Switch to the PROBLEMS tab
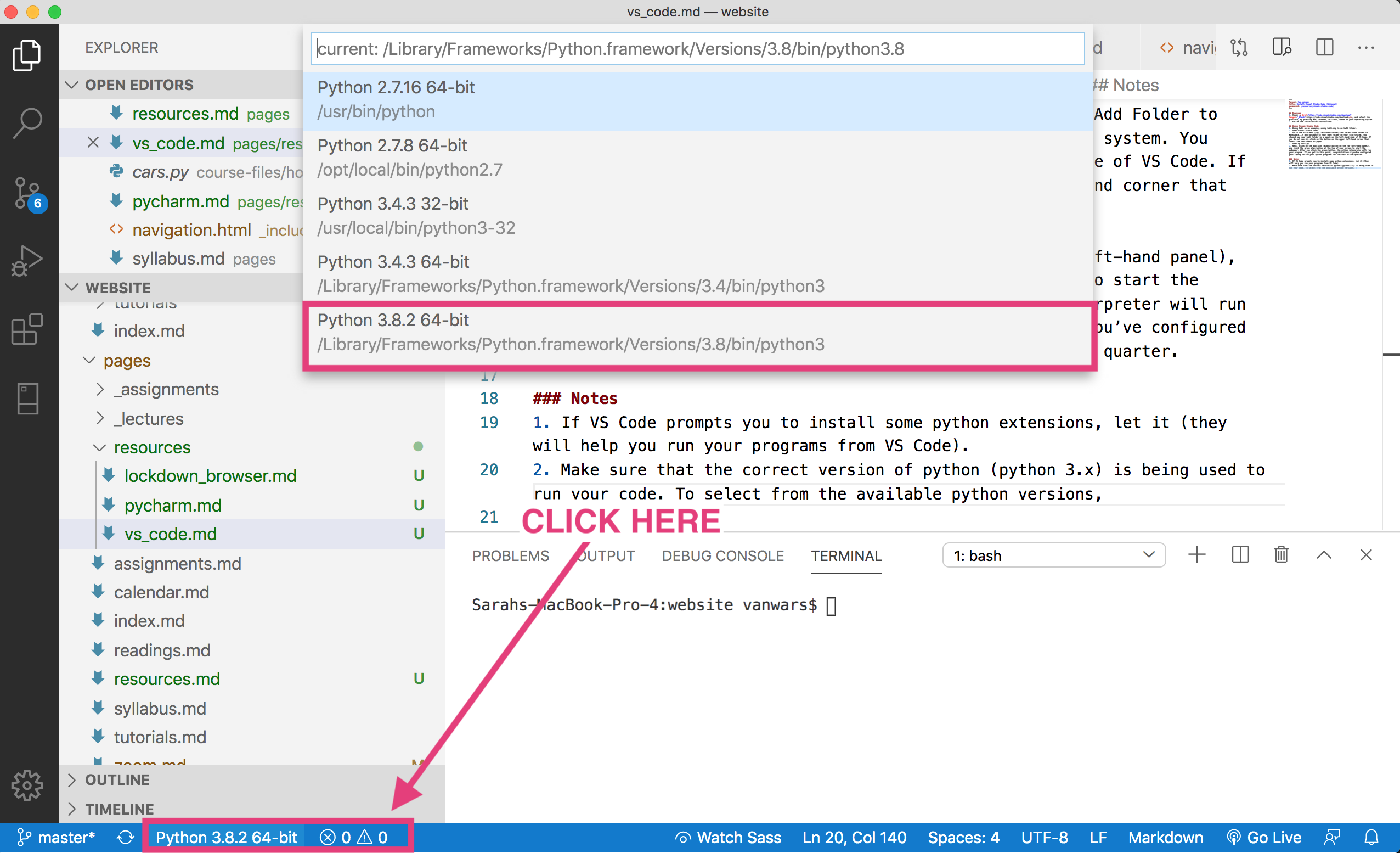 [510, 556]
